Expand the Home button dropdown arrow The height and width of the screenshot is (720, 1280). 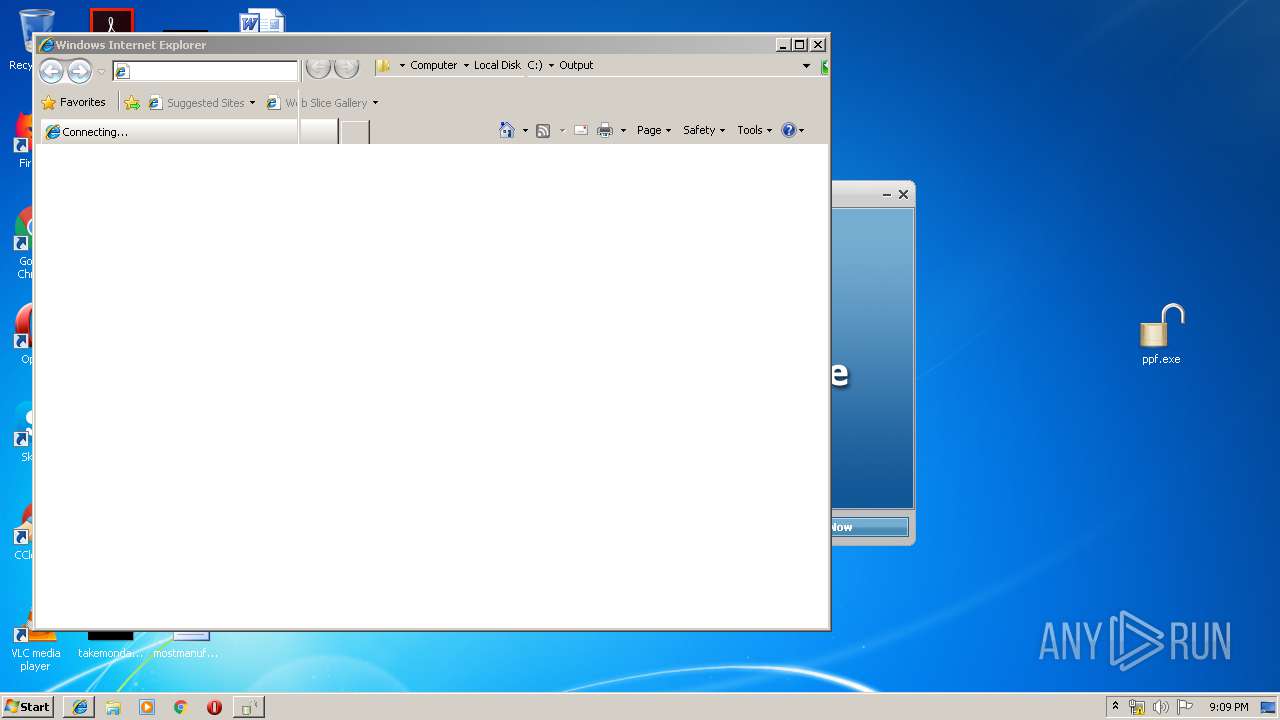click(525, 130)
